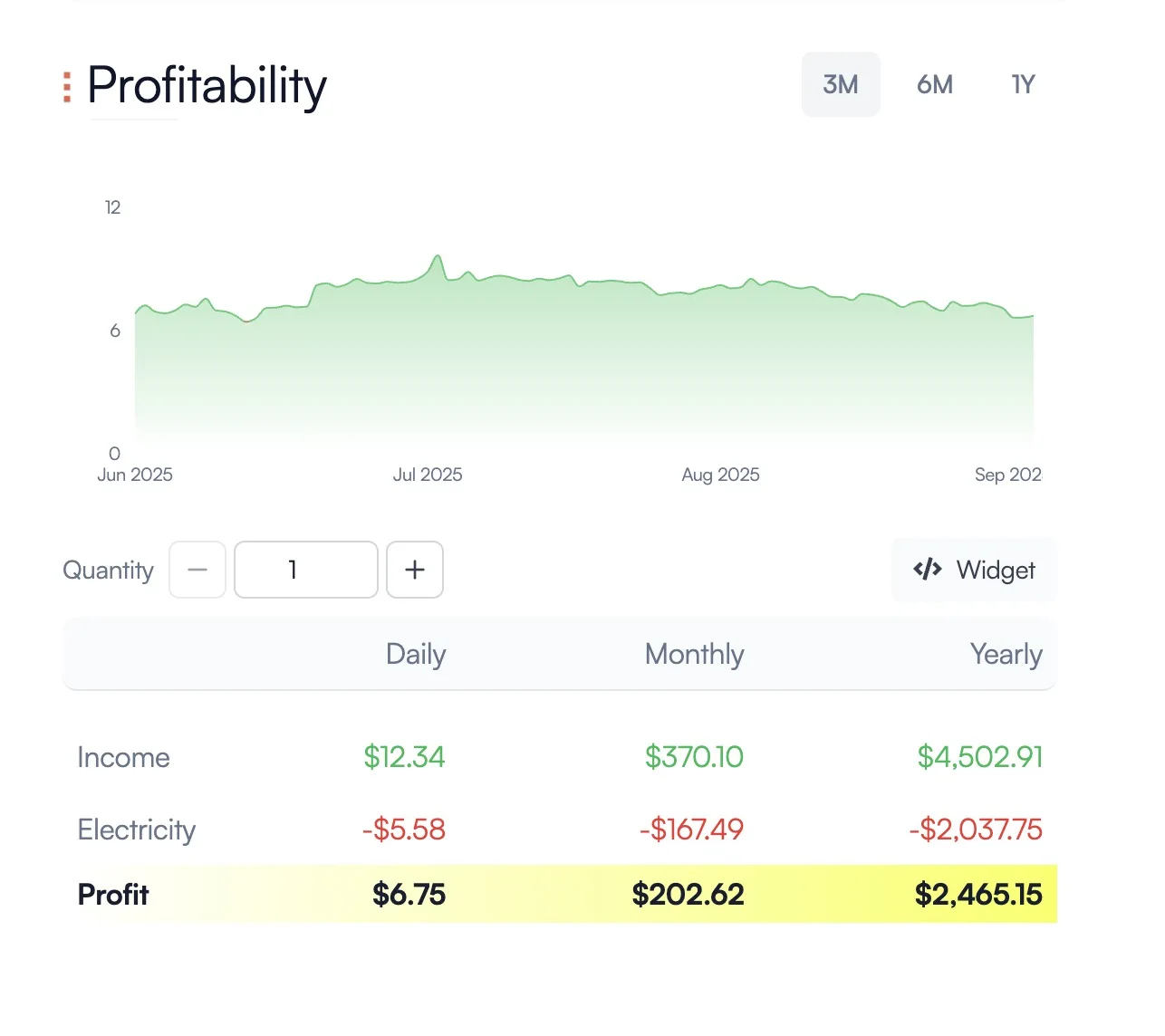The width and height of the screenshot is (1165, 1036).
Task: Click the monthly profit value $202.62
Action: click(x=688, y=895)
